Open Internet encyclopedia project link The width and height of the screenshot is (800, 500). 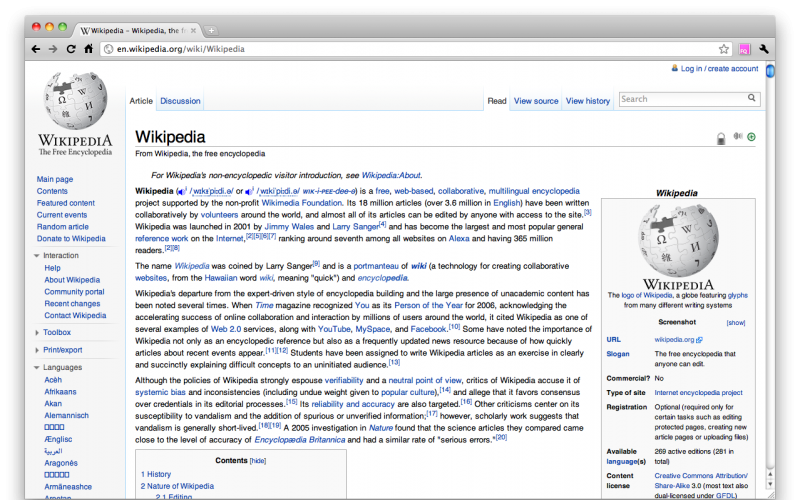698,393
